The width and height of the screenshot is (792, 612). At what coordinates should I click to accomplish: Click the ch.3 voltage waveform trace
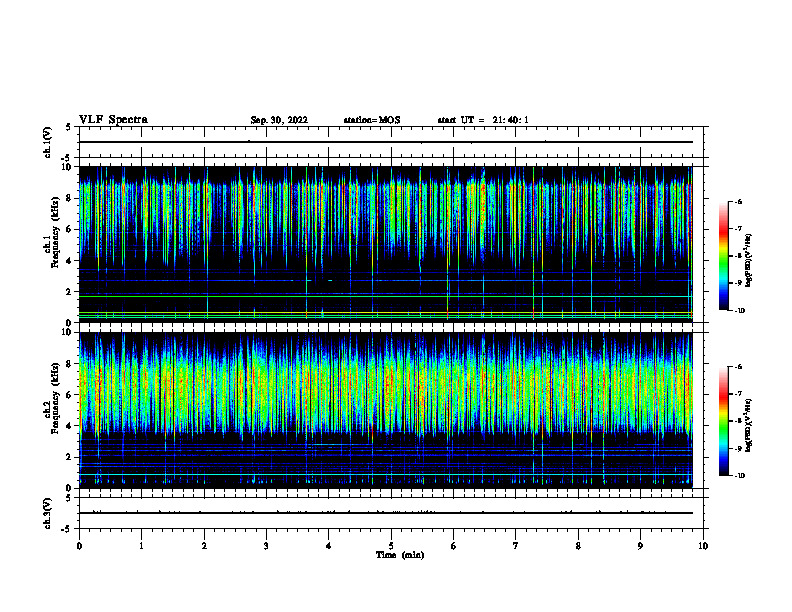pos(385,513)
